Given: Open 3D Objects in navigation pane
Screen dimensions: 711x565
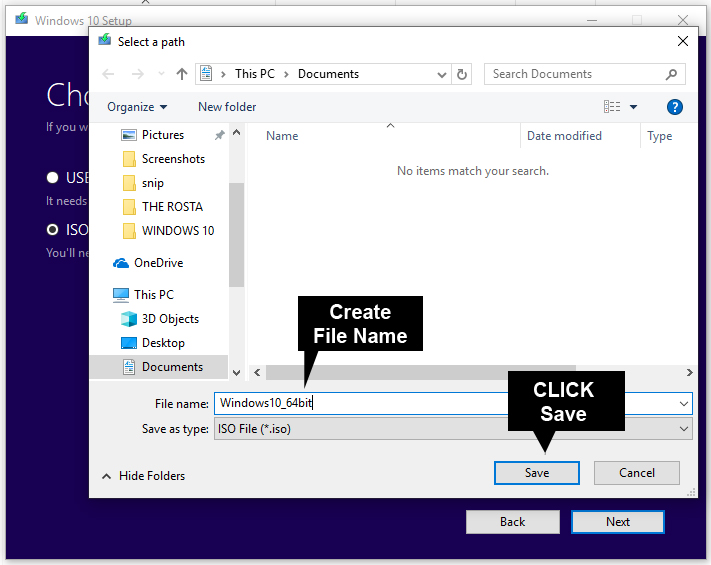Looking at the screenshot, I should click(x=170, y=319).
